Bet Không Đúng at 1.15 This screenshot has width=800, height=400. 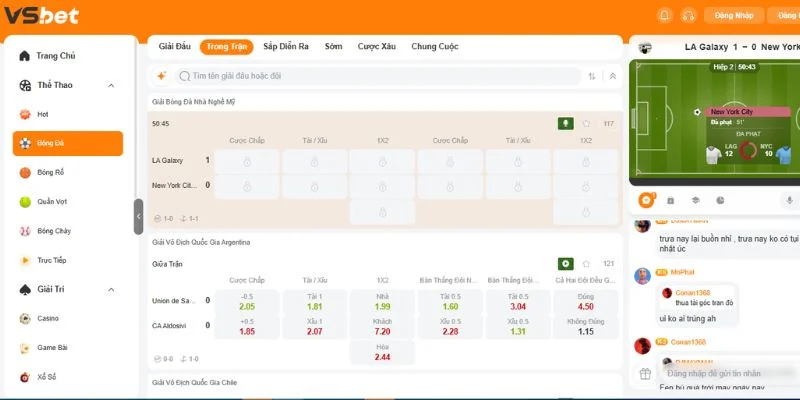586,327
